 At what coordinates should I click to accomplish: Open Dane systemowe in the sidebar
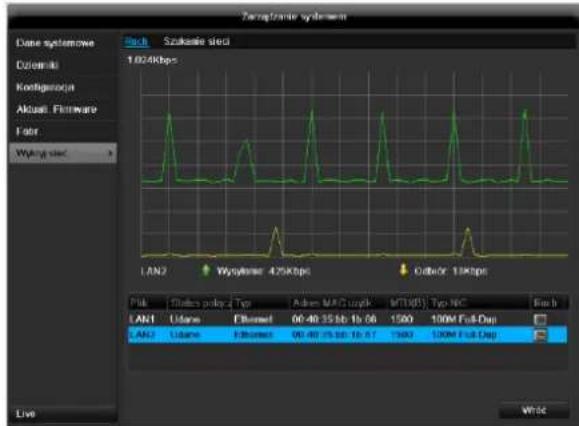tap(55, 43)
